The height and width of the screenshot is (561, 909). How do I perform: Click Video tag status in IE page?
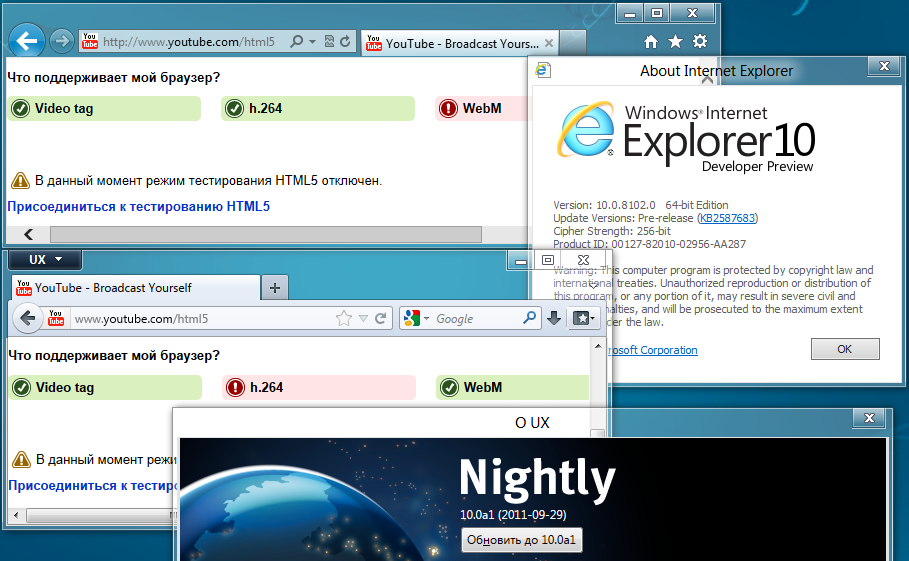coord(104,108)
